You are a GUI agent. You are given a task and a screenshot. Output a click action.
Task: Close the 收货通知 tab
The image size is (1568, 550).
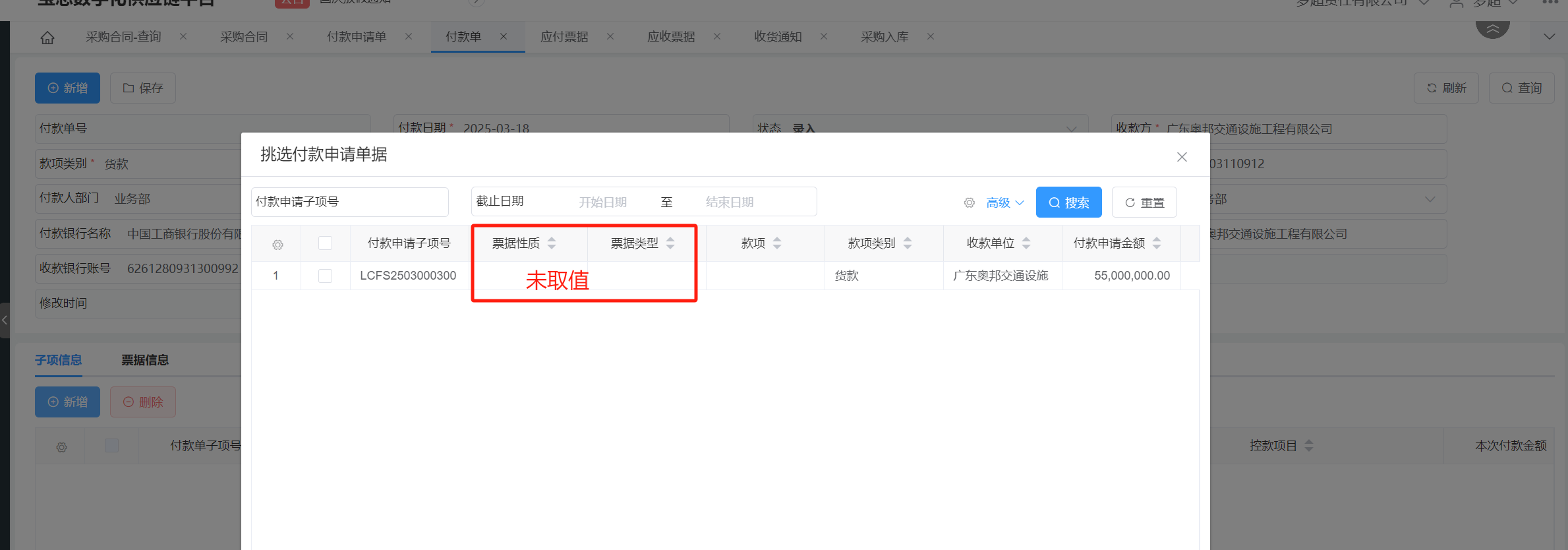pyautogui.click(x=824, y=37)
